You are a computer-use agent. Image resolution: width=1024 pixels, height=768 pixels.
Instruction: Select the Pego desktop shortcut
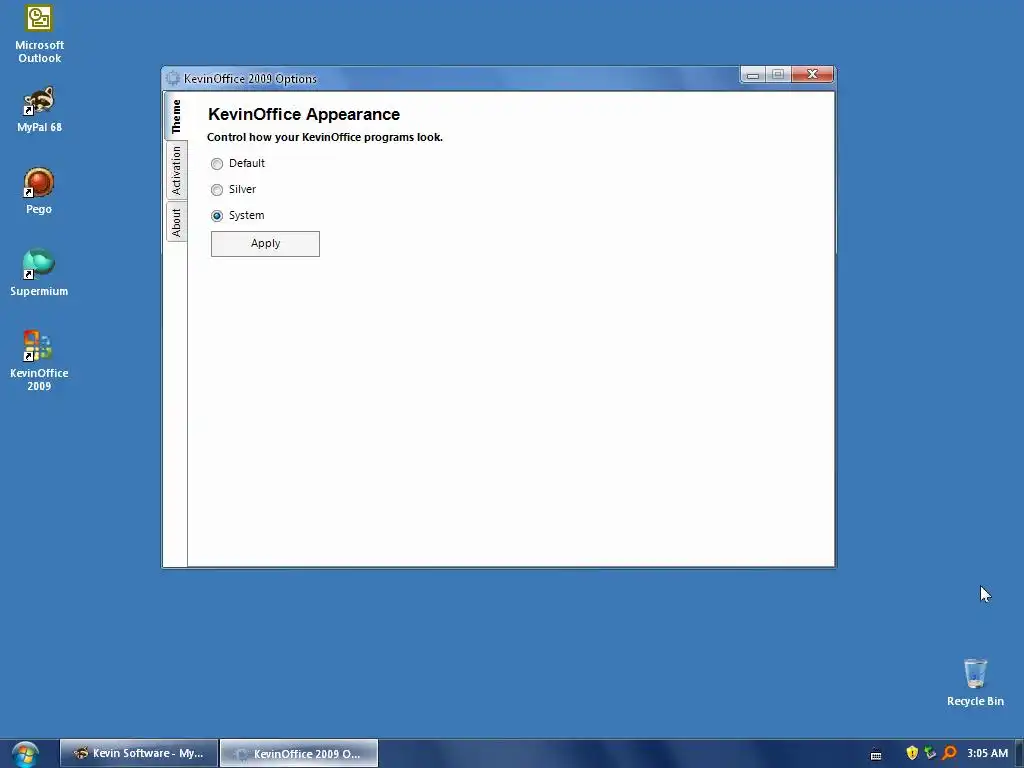tap(39, 191)
